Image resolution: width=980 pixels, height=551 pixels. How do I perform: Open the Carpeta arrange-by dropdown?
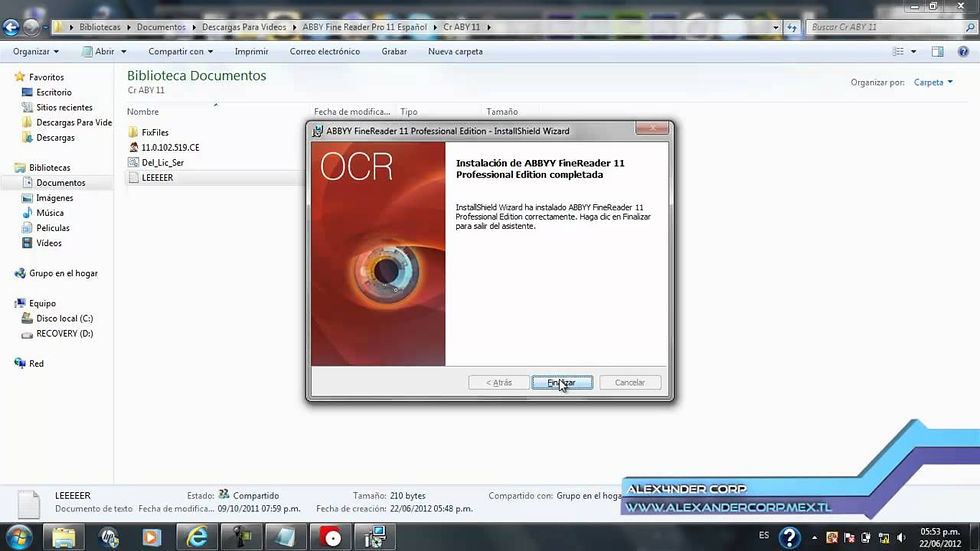click(933, 82)
